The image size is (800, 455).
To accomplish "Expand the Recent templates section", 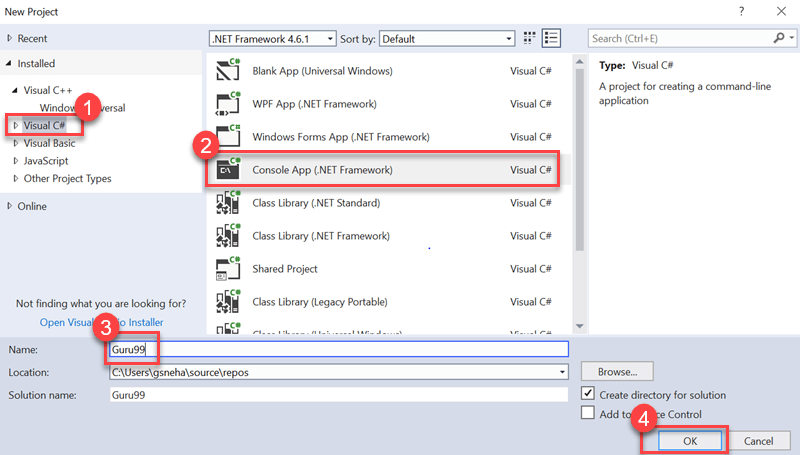I will [x=10, y=38].
